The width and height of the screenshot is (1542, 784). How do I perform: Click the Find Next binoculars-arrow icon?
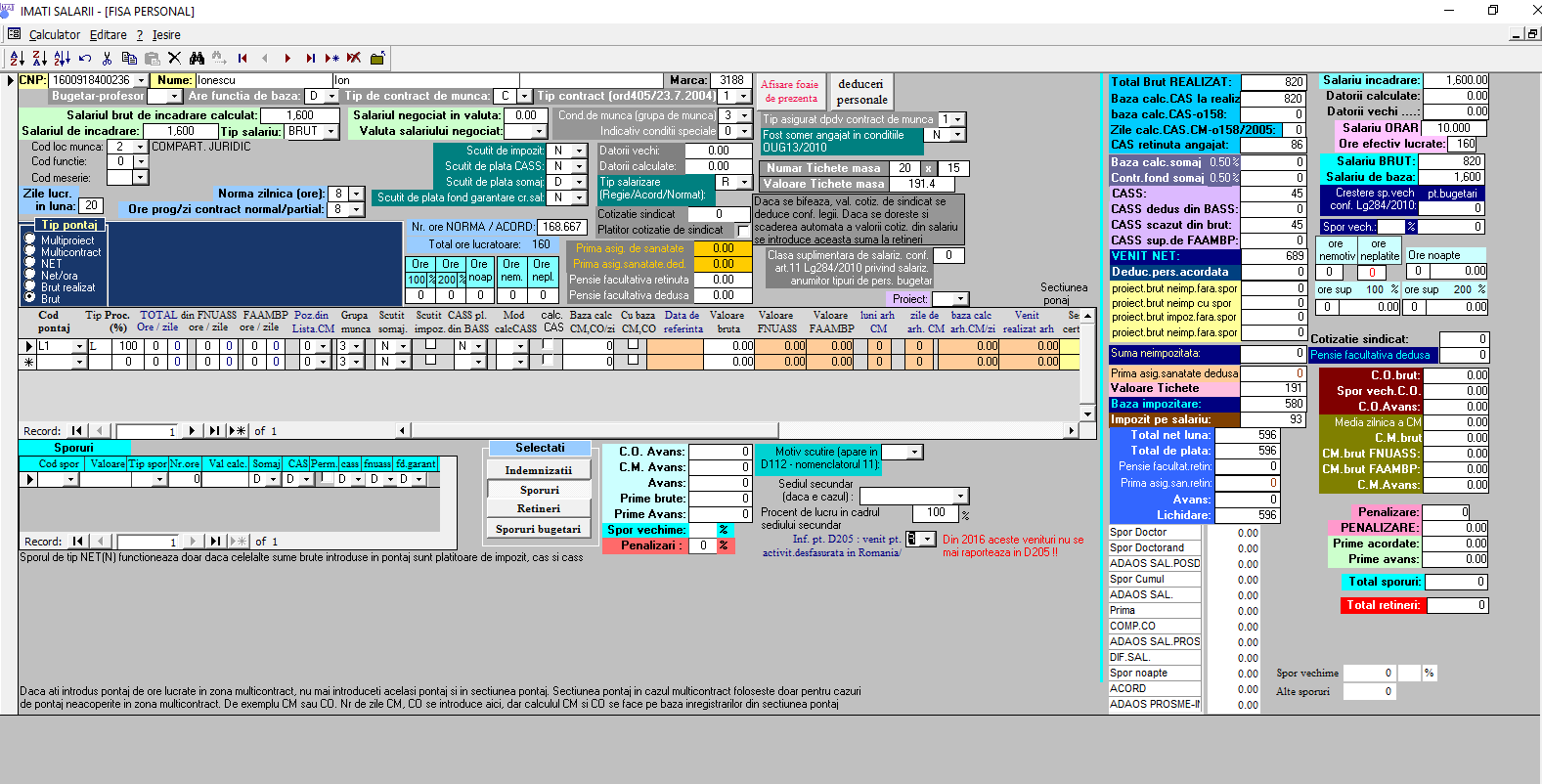(219, 58)
